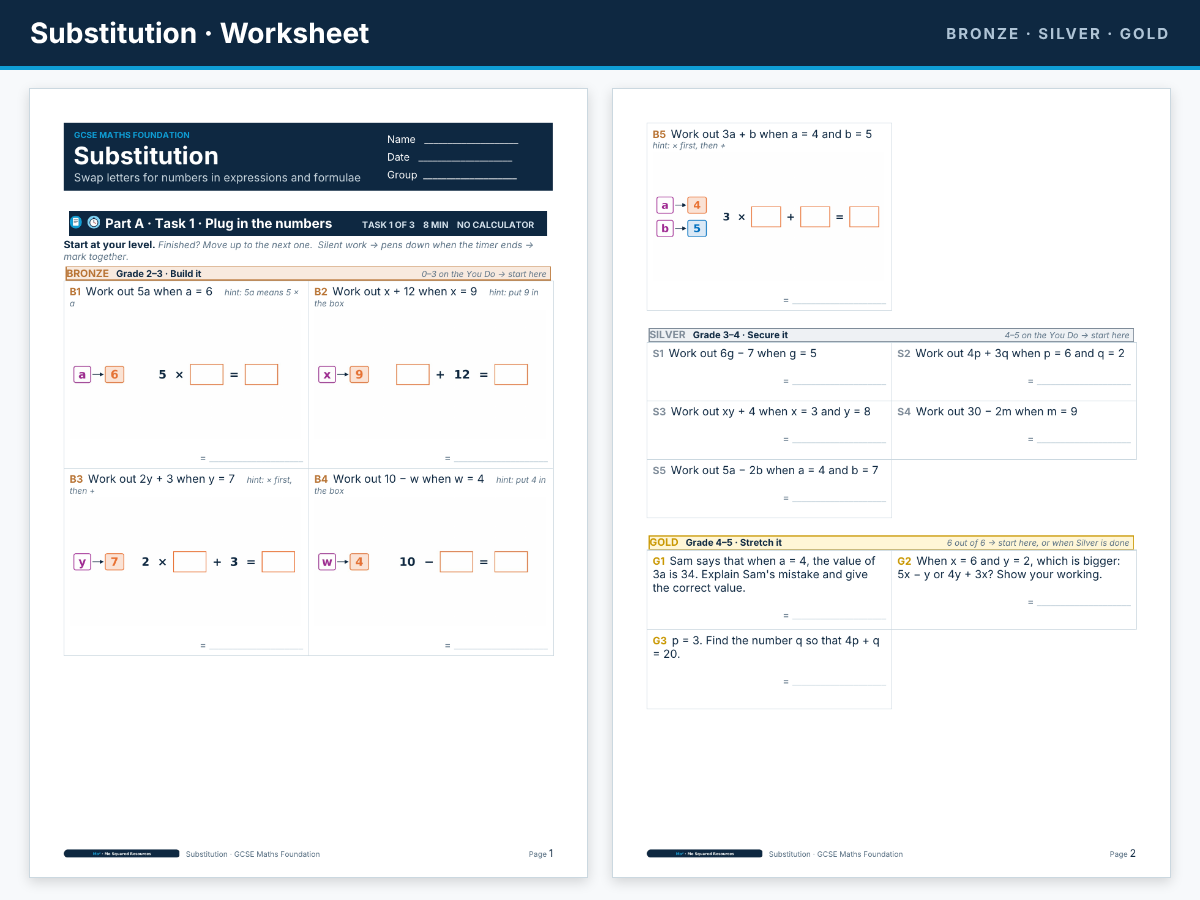Select the B3 result box after + 3 =

tap(278, 561)
